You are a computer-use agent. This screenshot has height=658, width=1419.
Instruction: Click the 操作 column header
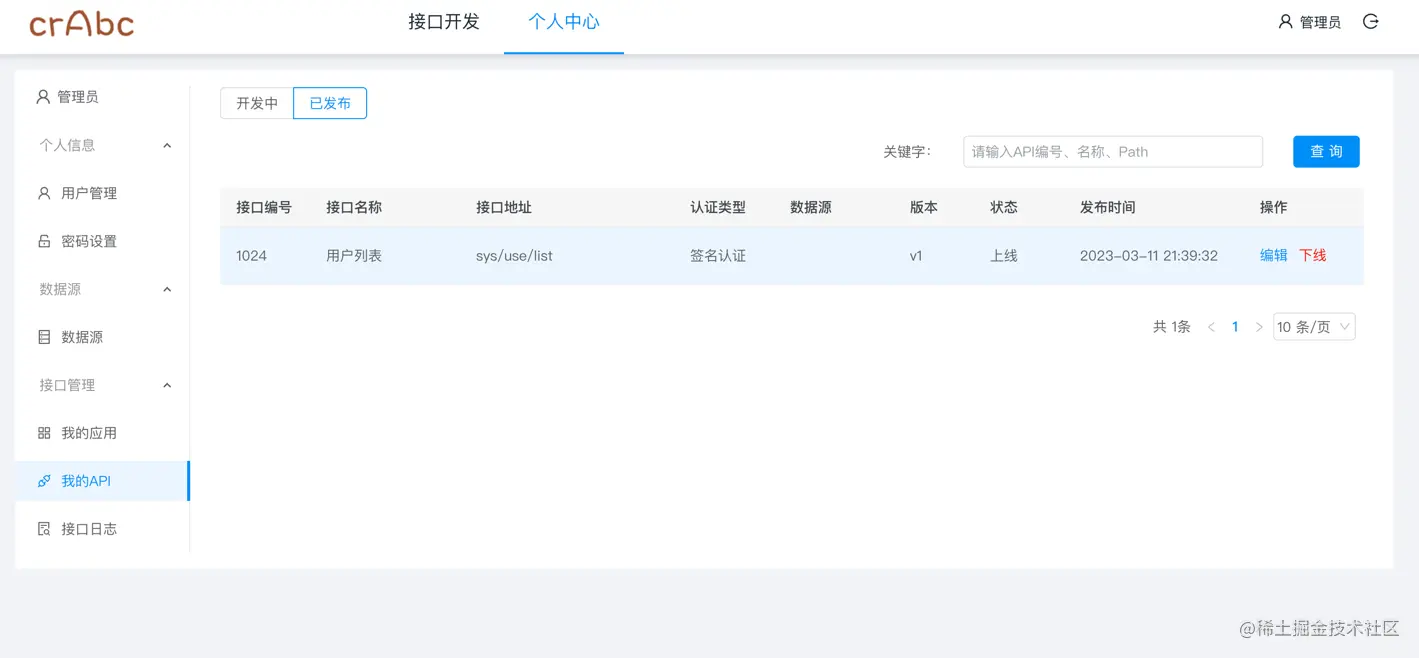tap(1274, 207)
